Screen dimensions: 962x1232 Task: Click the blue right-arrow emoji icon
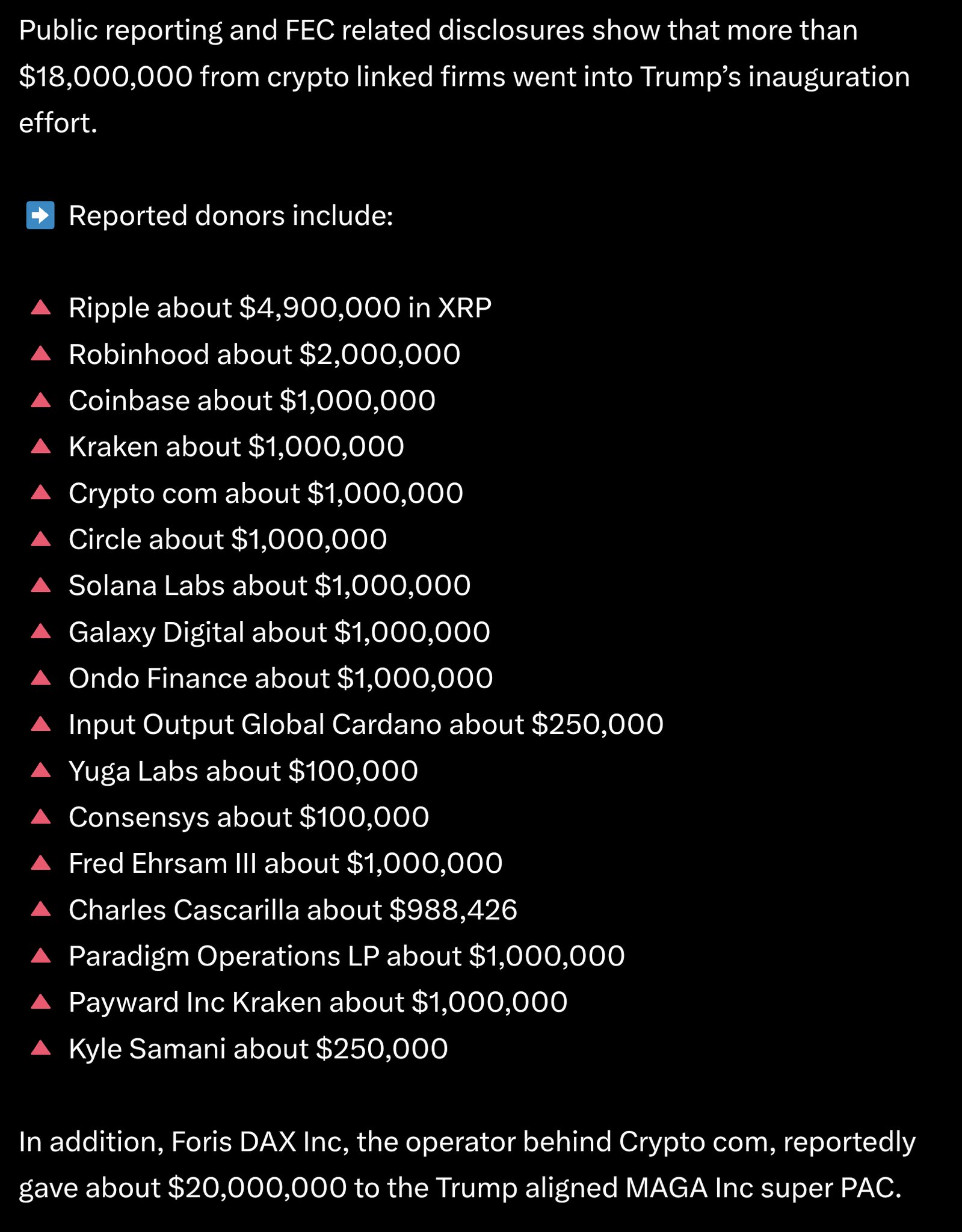pos(40,215)
